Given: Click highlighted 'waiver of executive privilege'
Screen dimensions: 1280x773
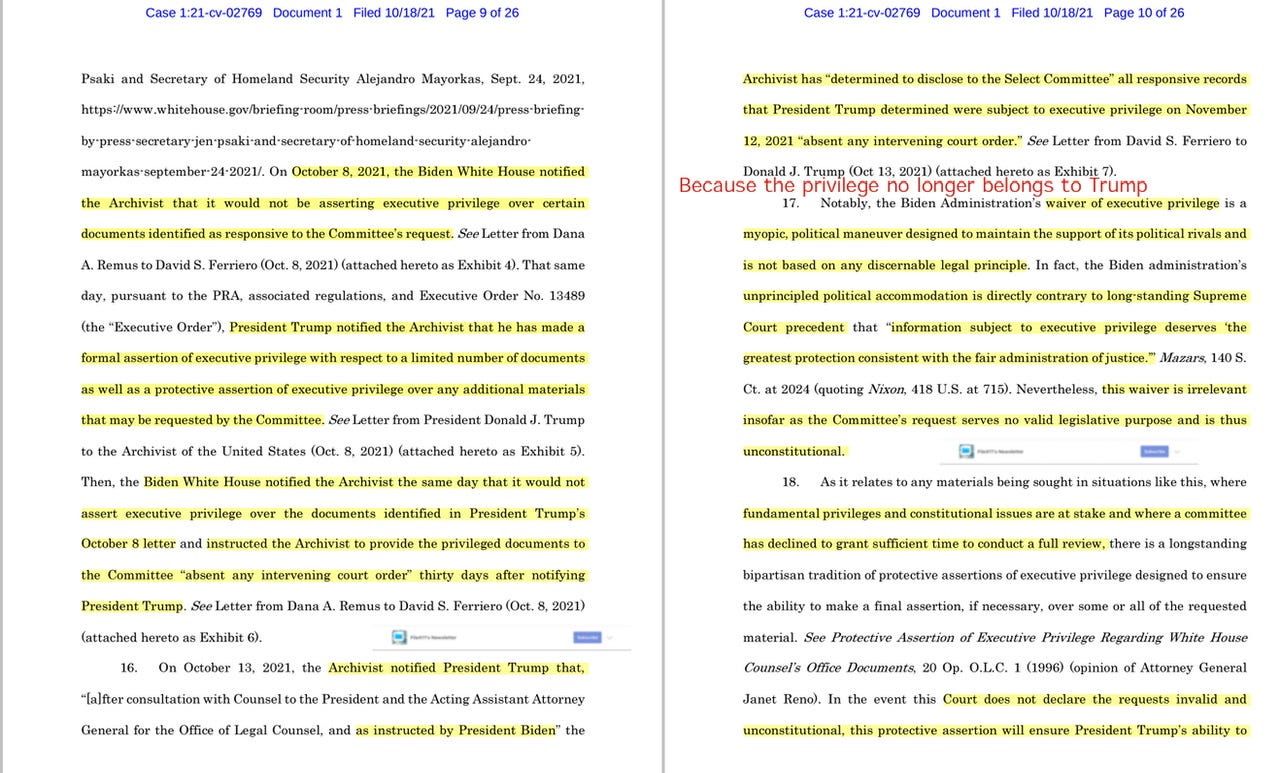Looking at the screenshot, I should (1133, 203).
